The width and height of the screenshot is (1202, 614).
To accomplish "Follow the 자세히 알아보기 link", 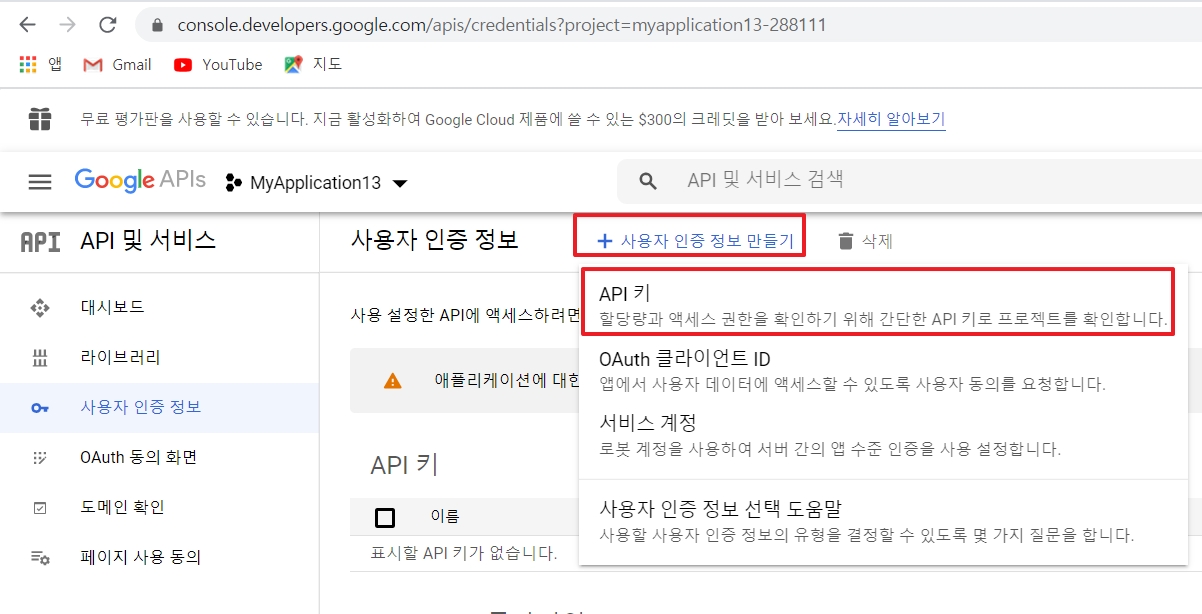I will tap(891, 120).
